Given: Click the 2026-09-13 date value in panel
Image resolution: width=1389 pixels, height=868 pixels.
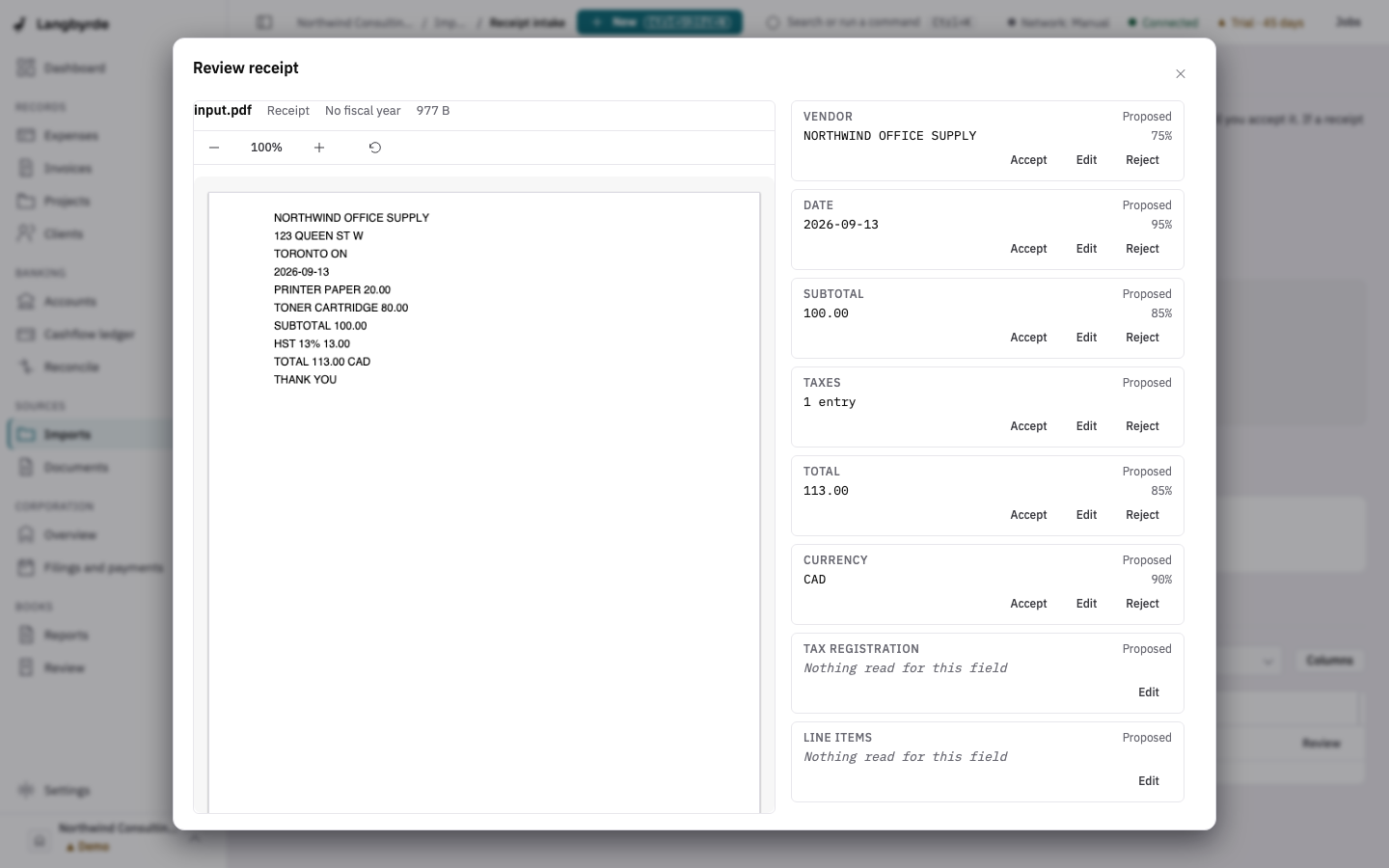Looking at the screenshot, I should 841,225.
